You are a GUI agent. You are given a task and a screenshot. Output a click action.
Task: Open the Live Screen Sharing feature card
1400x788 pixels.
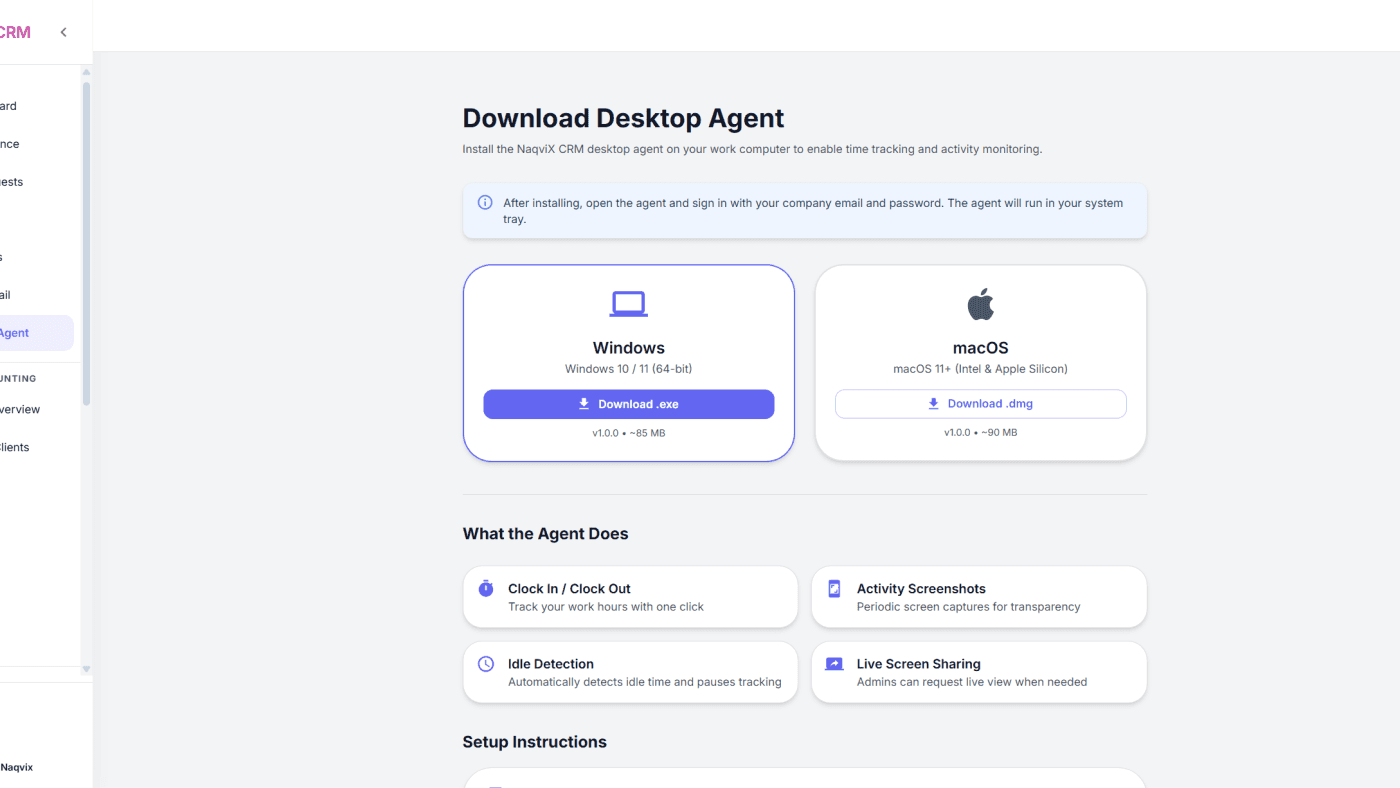pos(979,672)
